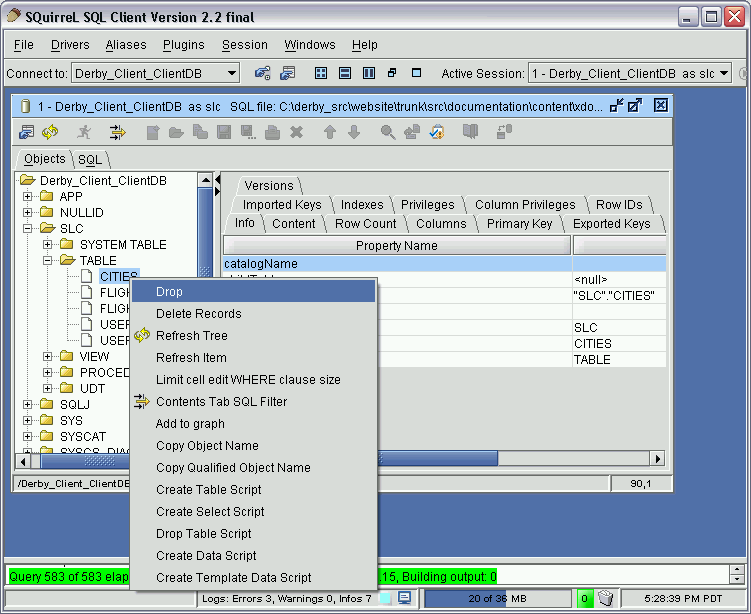
Task: Open the logs viewer icon in status bar
Action: pos(404,599)
